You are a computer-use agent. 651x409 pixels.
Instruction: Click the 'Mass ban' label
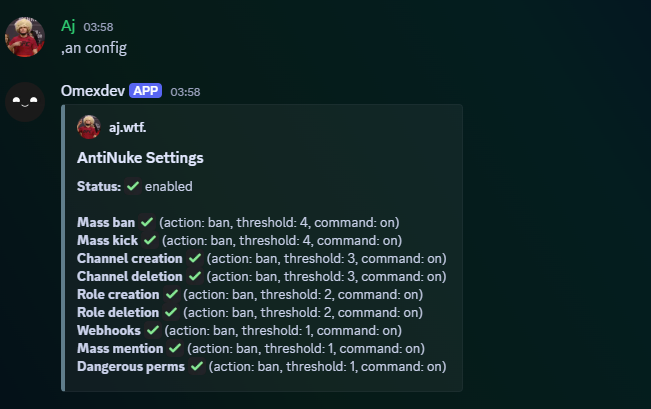[x=106, y=222]
